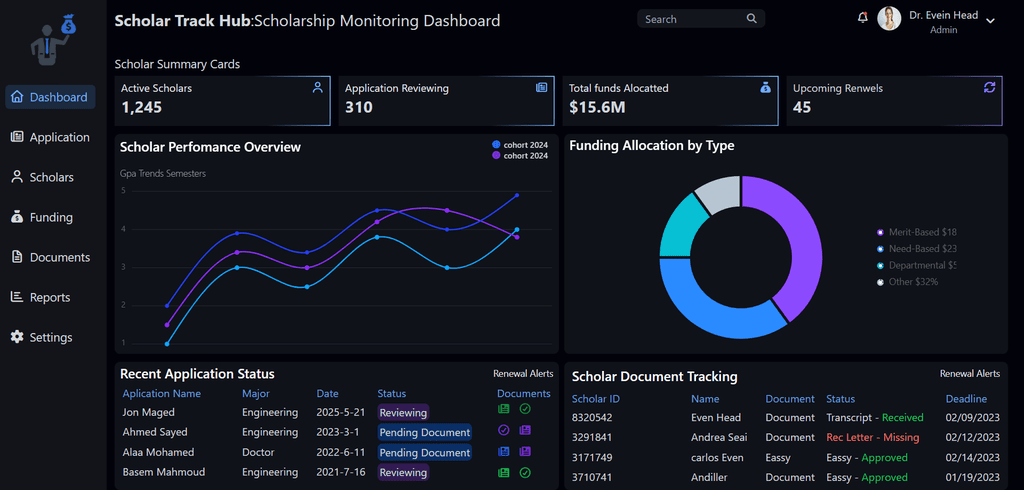This screenshot has width=1024, height=490.
Task: Open the Pending Document status for Ahmed Sayed
Action: pos(424,432)
